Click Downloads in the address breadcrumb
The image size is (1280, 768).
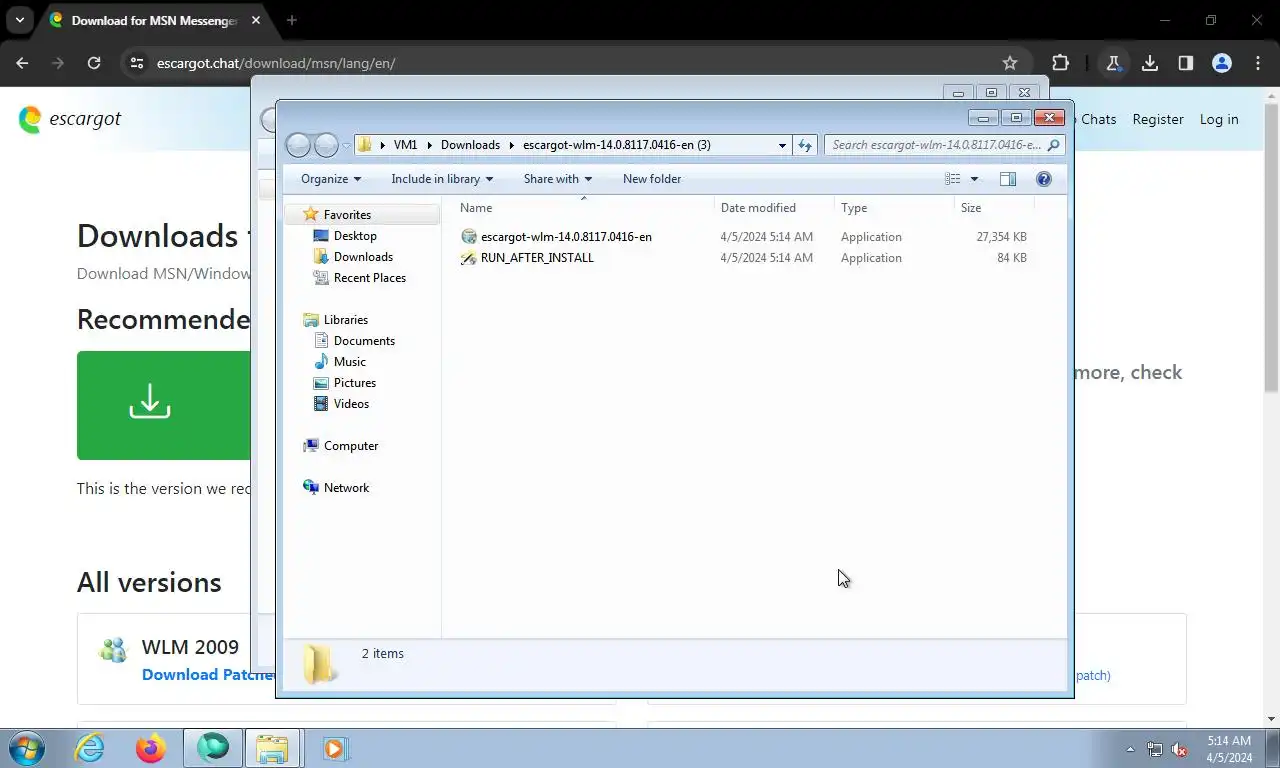click(x=470, y=145)
